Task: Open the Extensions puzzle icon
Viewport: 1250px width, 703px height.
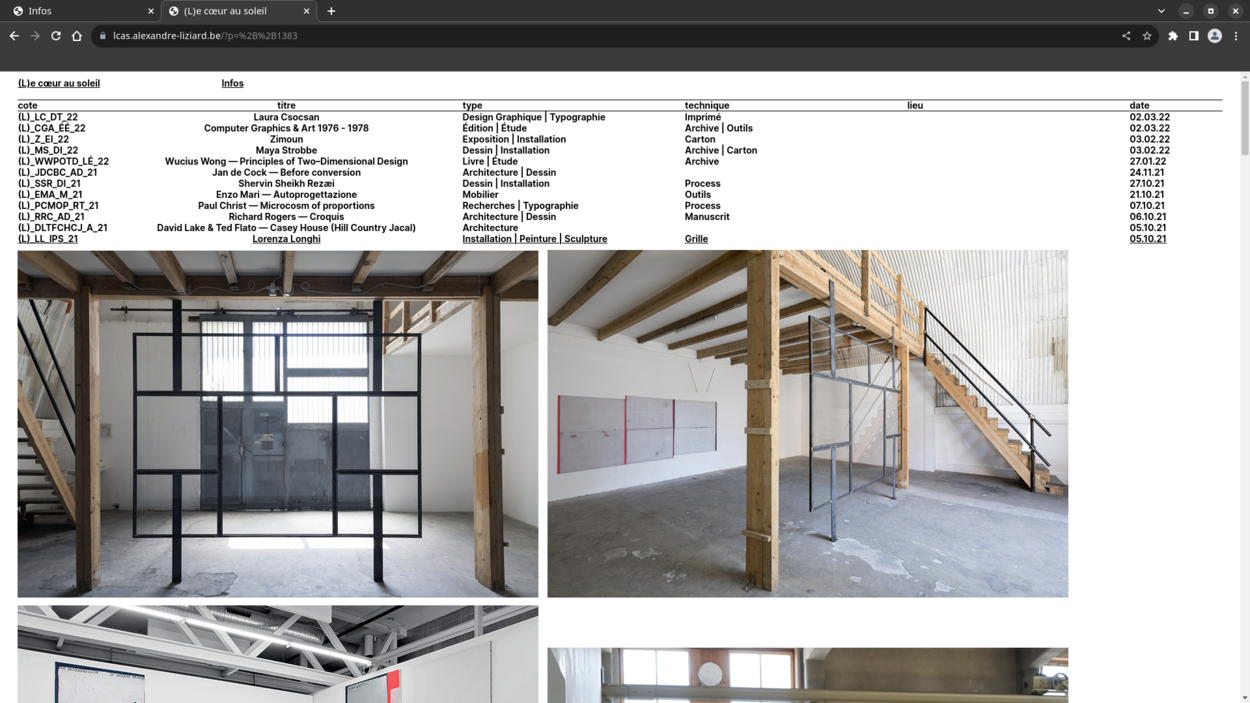Action: (x=1173, y=36)
